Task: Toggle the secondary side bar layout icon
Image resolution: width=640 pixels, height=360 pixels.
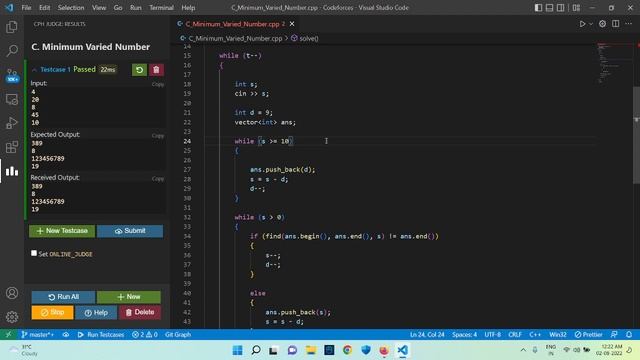Action: coord(560,8)
